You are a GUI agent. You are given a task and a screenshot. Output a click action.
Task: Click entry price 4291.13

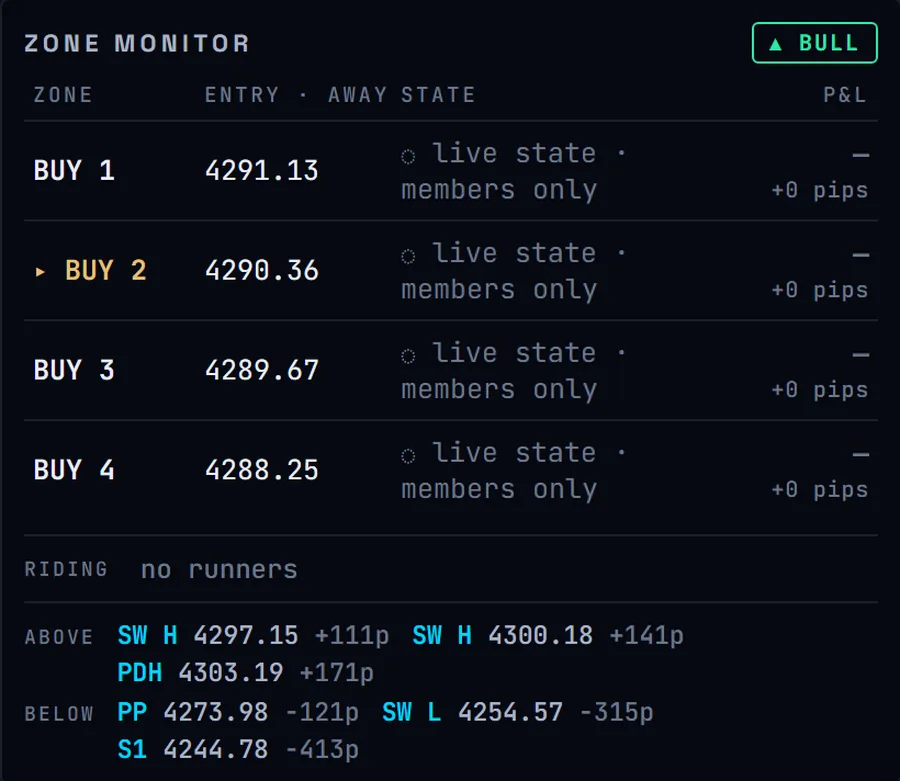pos(262,170)
